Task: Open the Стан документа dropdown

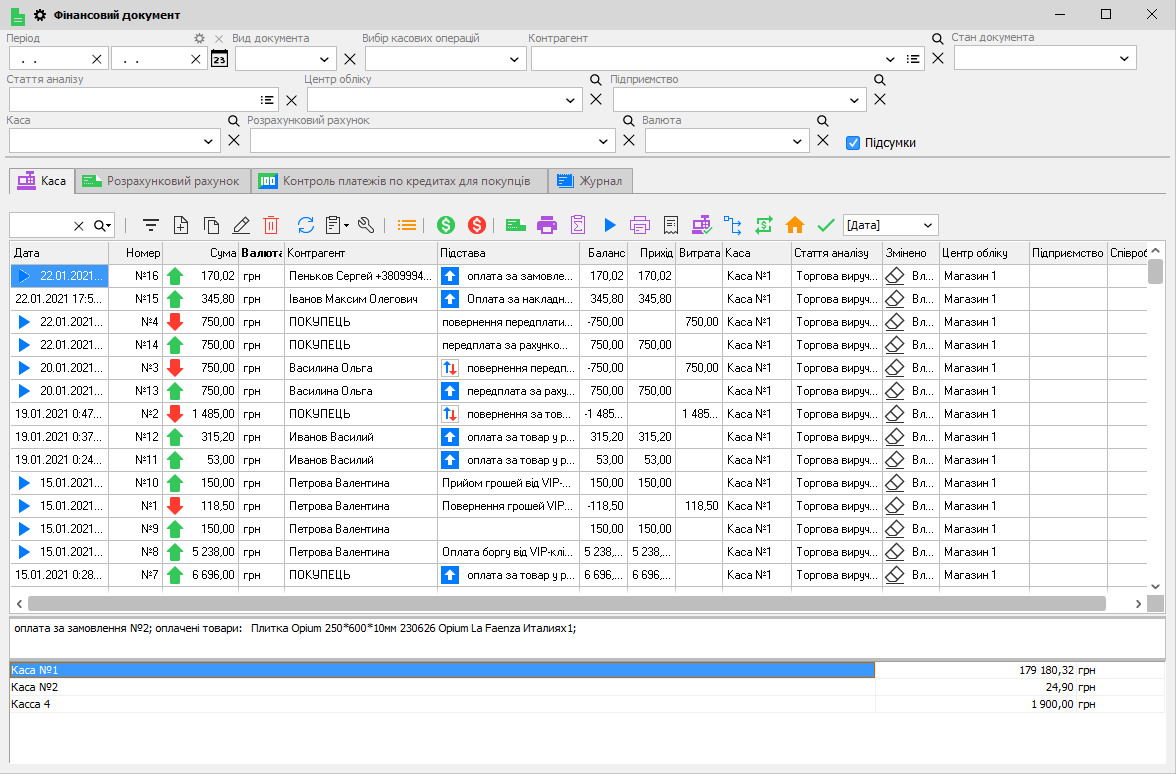Action: 1126,59
